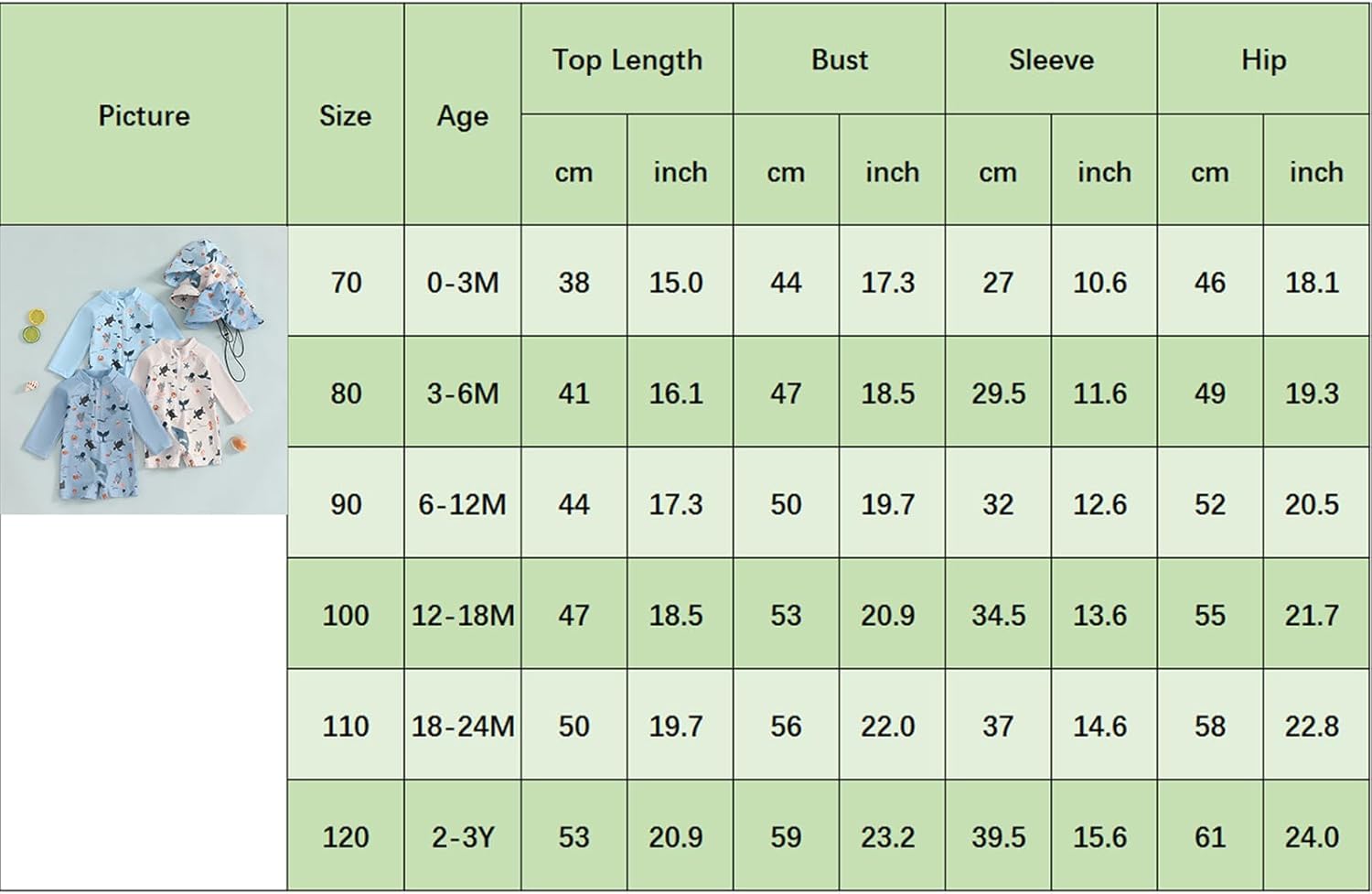Select the "Bust" header cell
The width and height of the screenshot is (1372, 894).
(839, 60)
